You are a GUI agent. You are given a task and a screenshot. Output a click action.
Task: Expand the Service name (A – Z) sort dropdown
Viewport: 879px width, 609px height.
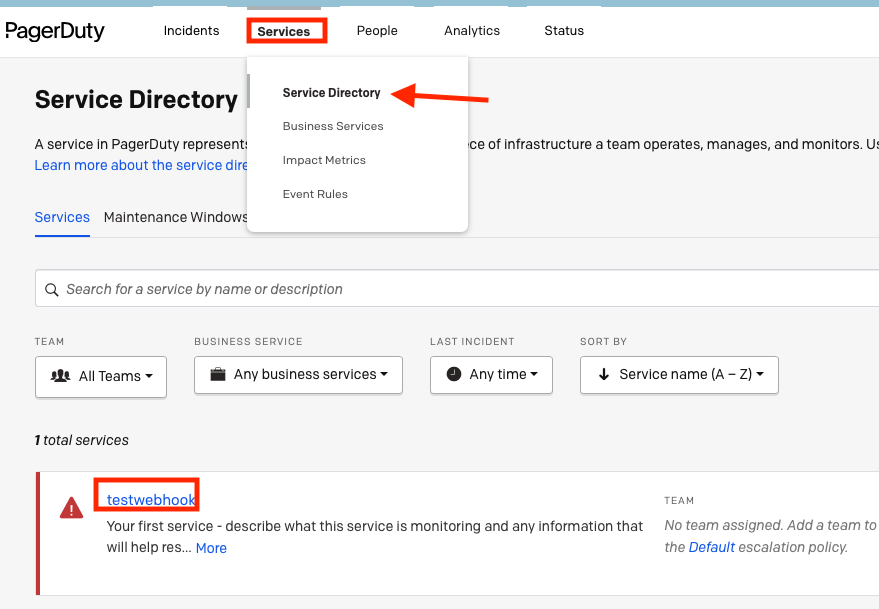tap(679, 375)
